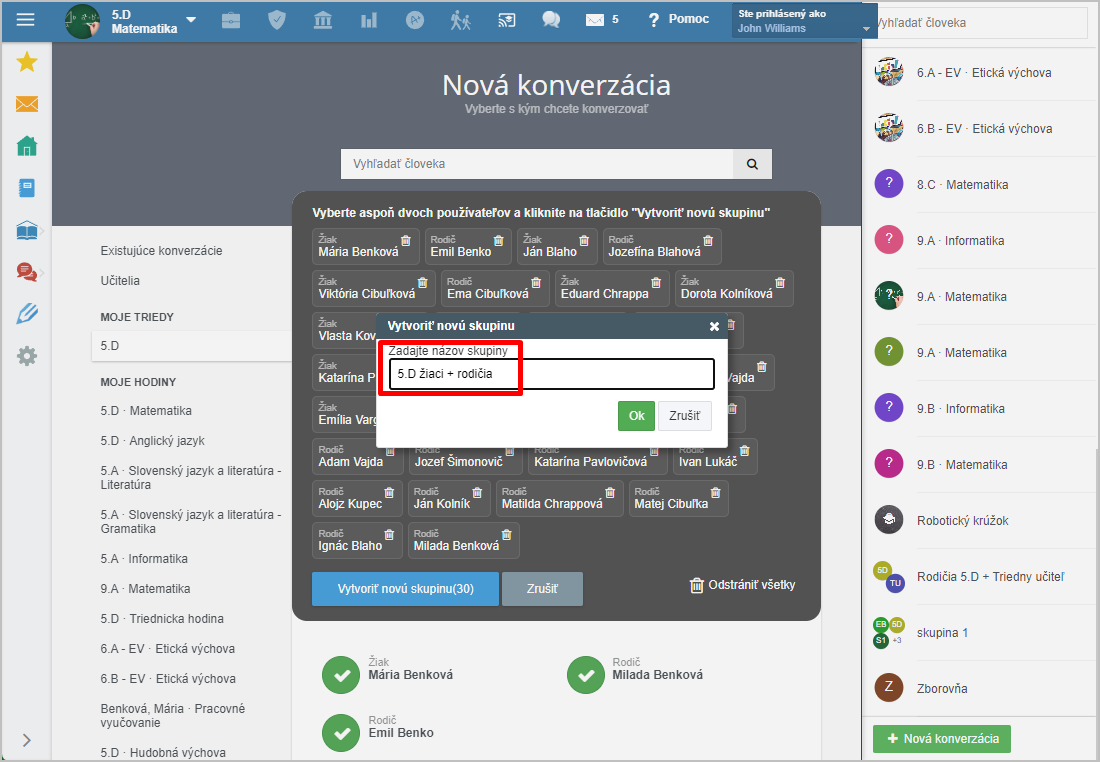
Task: Uncheck Emil Benko in the people list
Action: coord(342,733)
